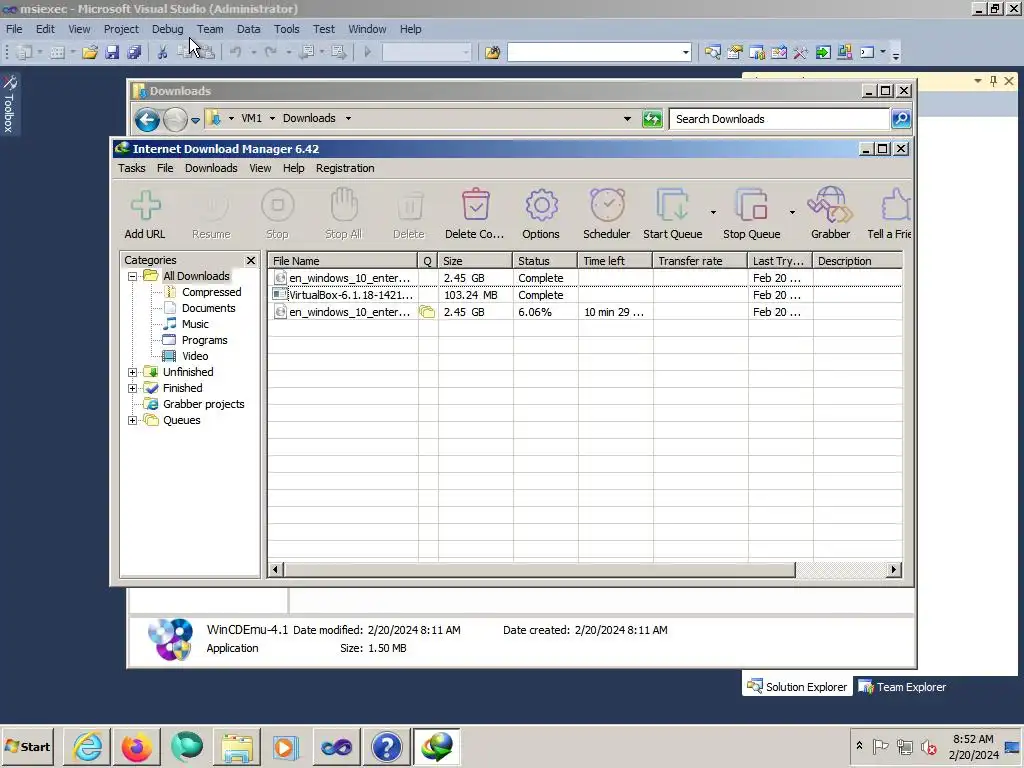1024x768 pixels.
Task: Open the Downloads address bar history dropdown
Action: tap(627, 119)
